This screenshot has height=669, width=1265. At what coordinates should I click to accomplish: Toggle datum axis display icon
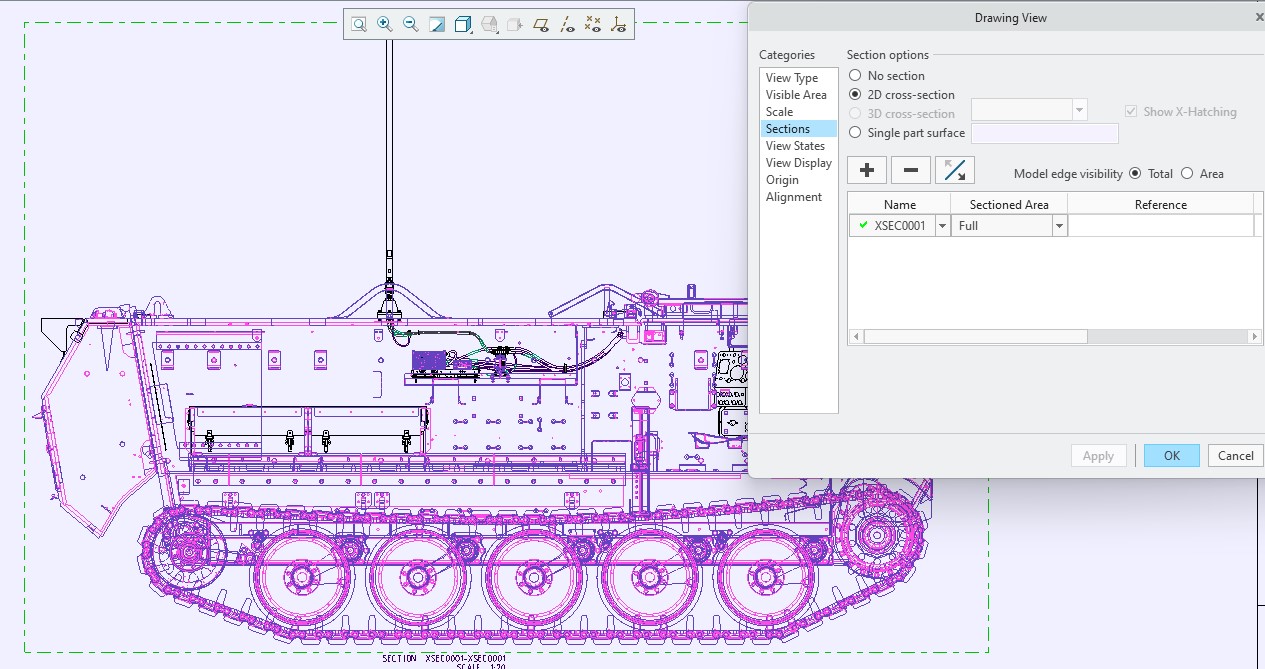coord(567,24)
